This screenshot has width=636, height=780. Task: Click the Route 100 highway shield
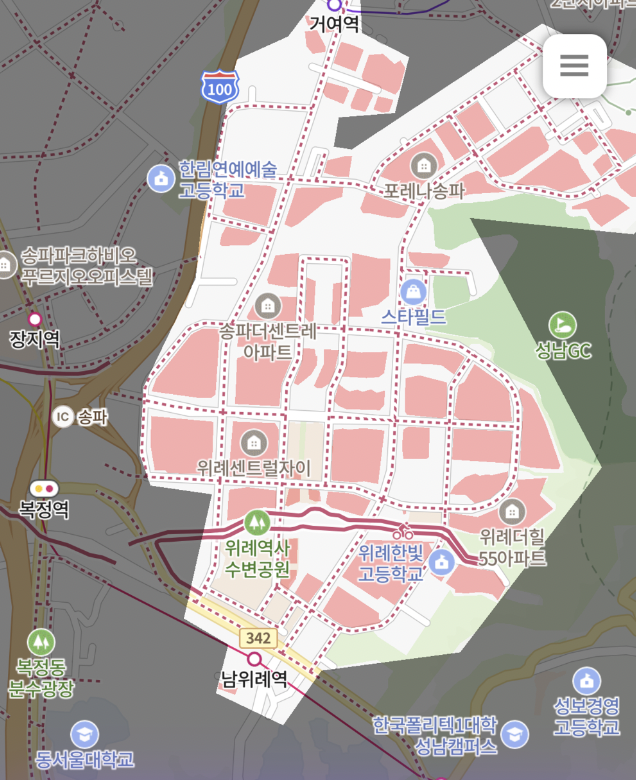click(x=220, y=87)
